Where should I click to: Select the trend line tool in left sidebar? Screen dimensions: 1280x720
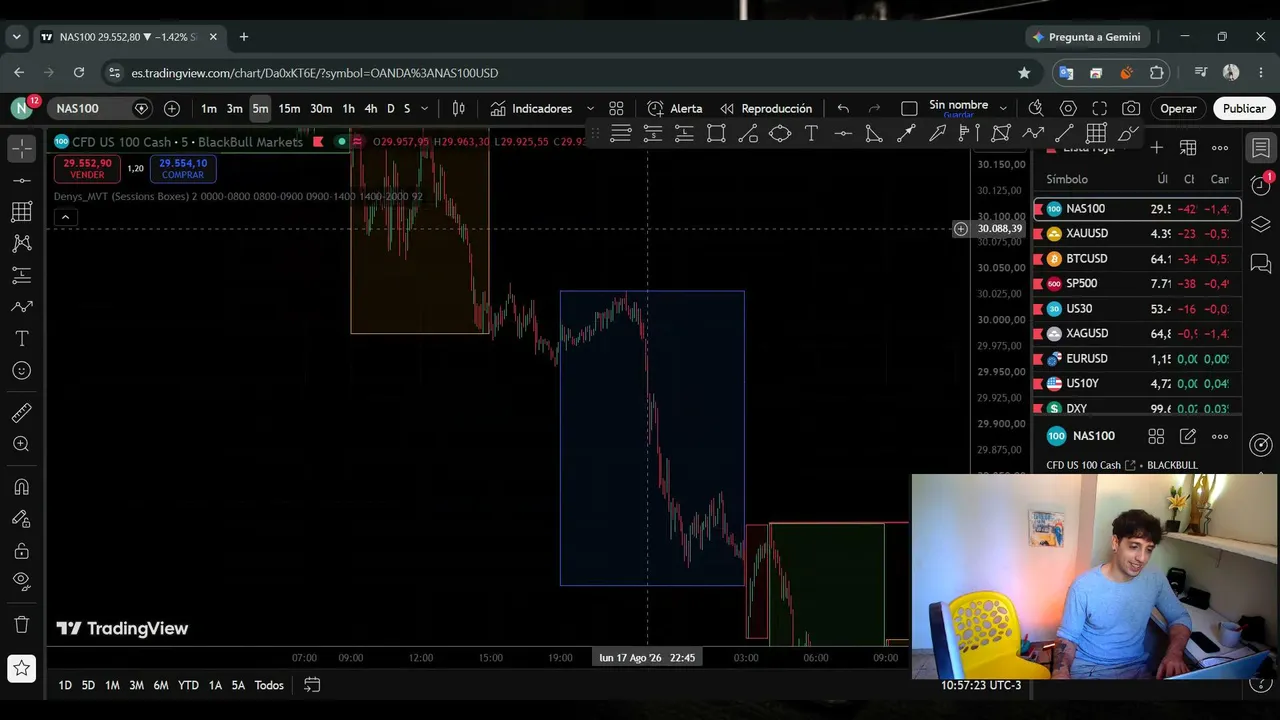[21, 180]
